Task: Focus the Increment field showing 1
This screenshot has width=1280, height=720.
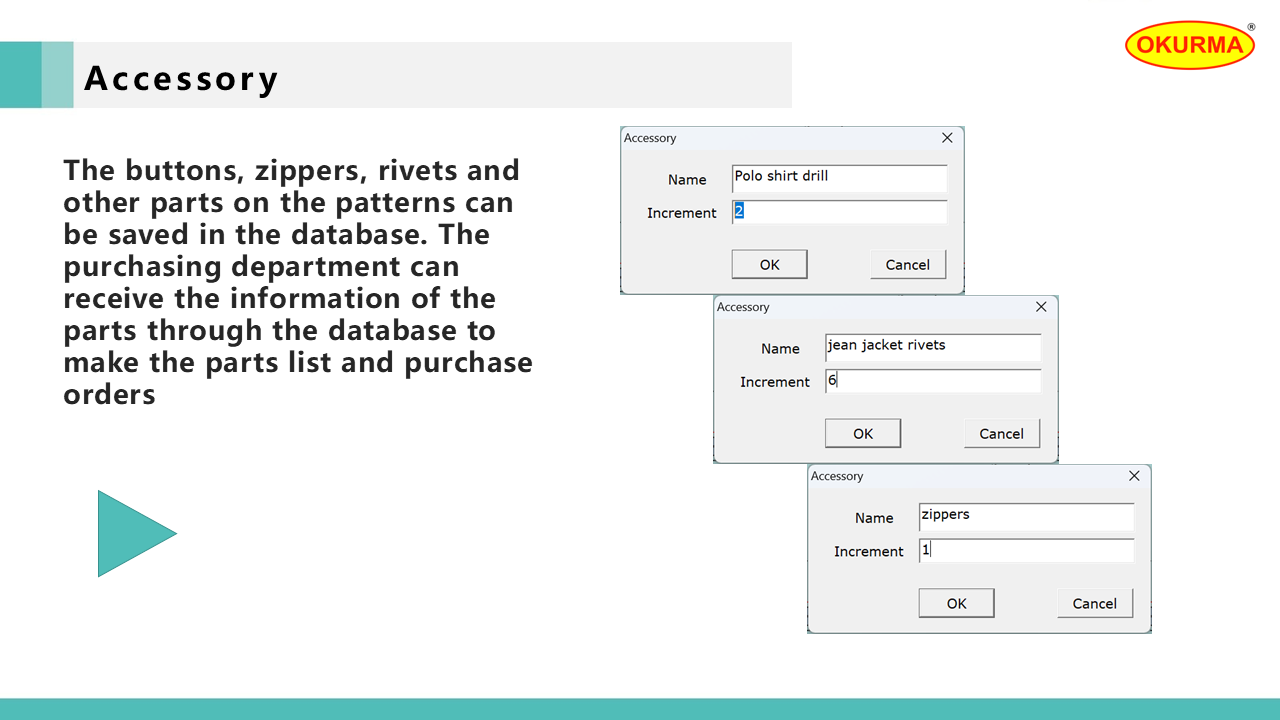Action: pyautogui.click(x=1025, y=550)
